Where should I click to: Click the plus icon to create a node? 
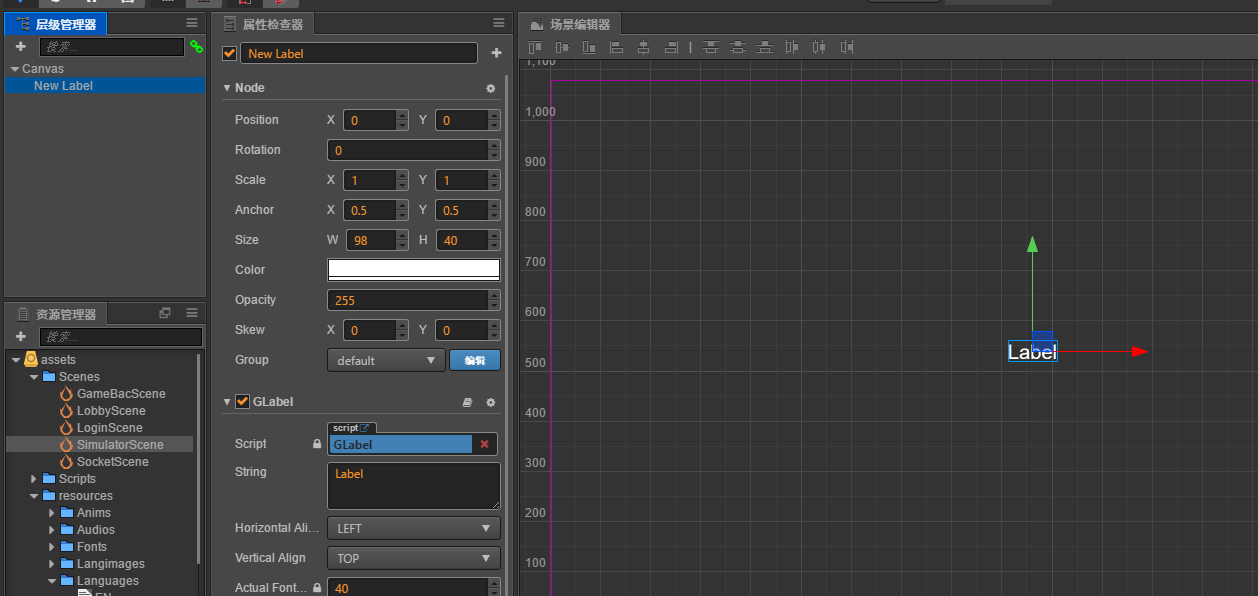coord(20,47)
